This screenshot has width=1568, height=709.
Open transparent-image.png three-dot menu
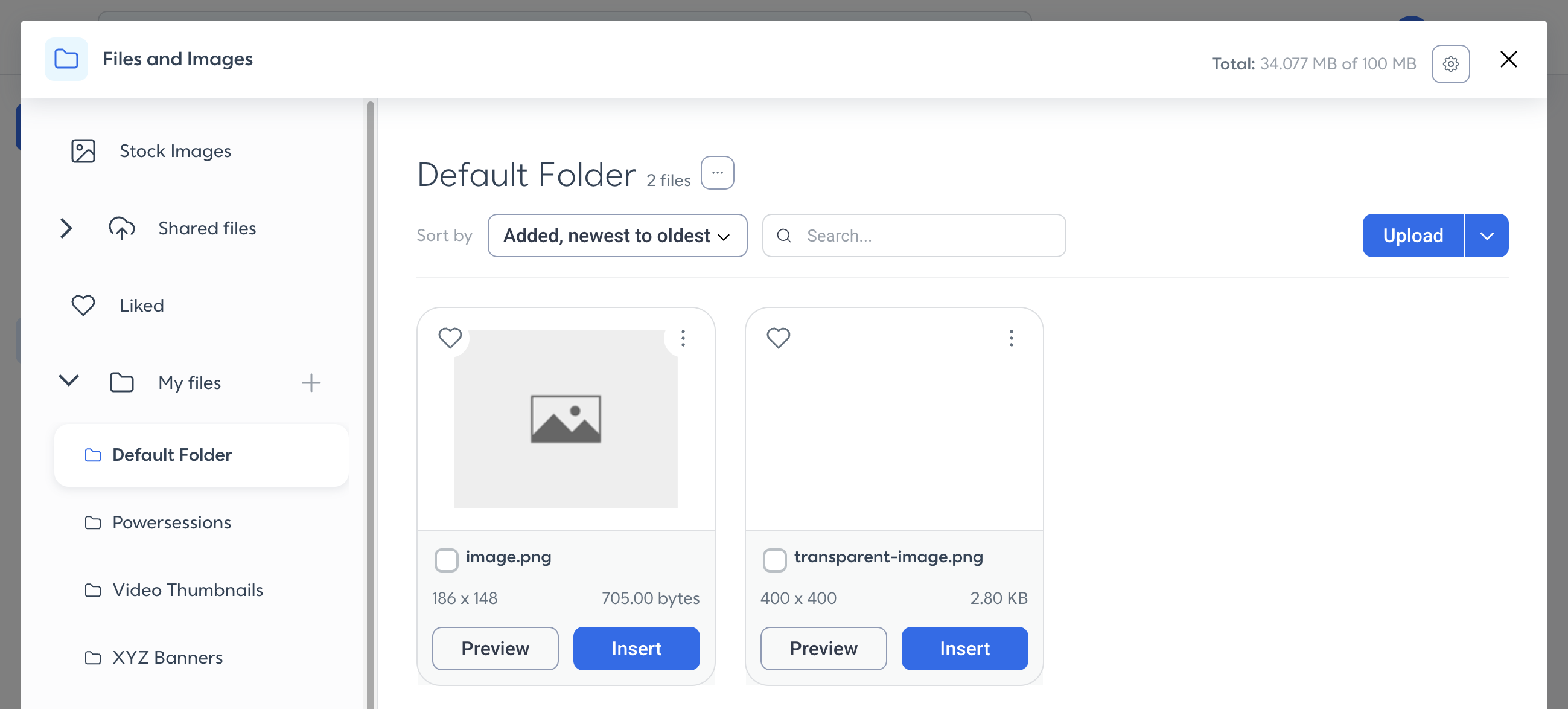[x=1011, y=338]
